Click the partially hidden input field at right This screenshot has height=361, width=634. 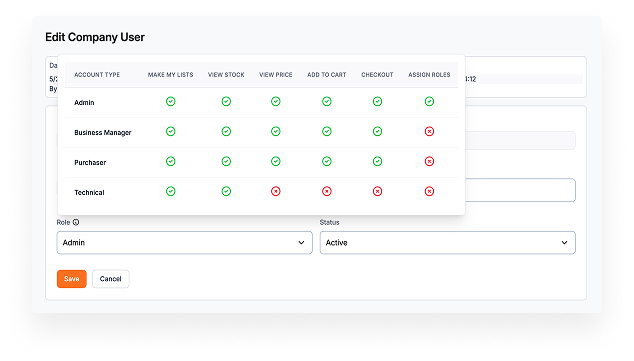[x=520, y=190]
